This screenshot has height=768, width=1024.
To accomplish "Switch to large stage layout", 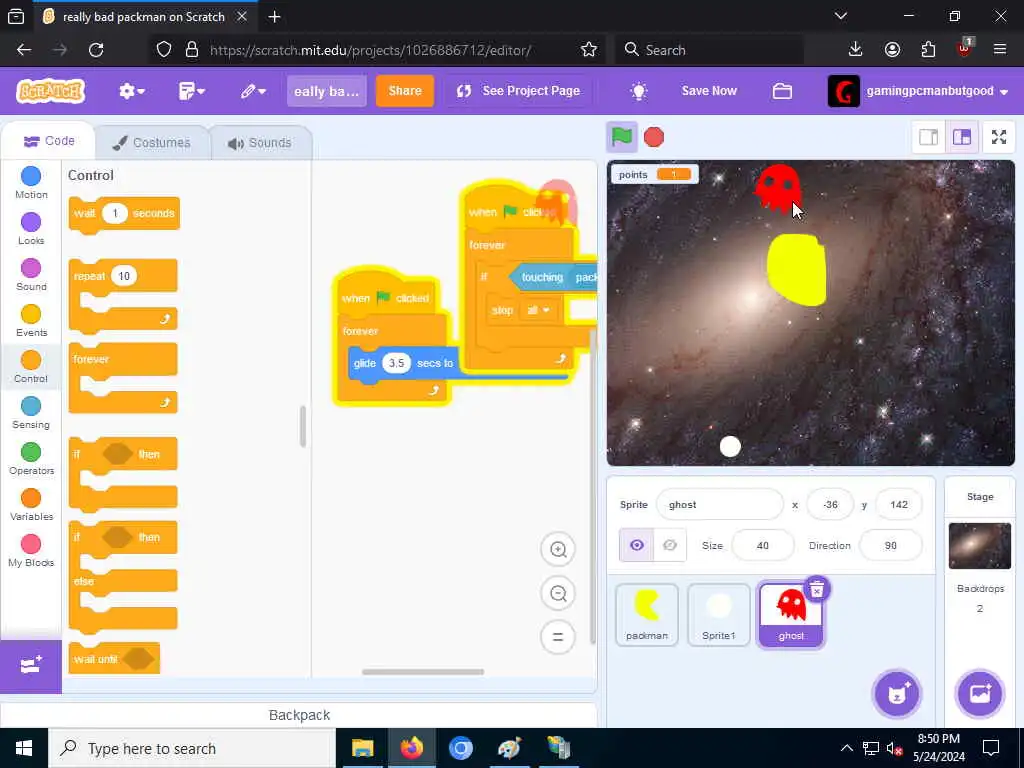I will click(x=962, y=137).
